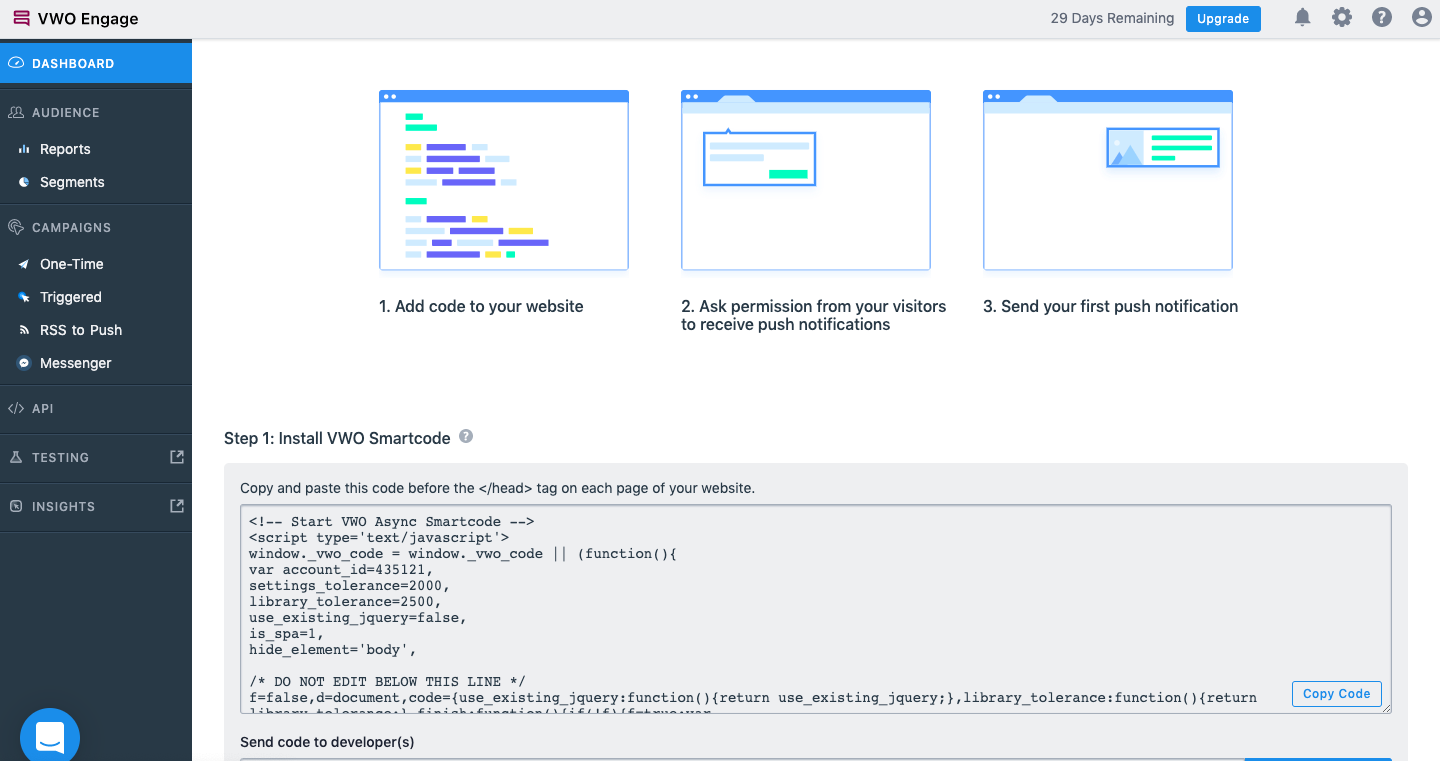
Task: Open the notifications bell
Action: point(1302,17)
